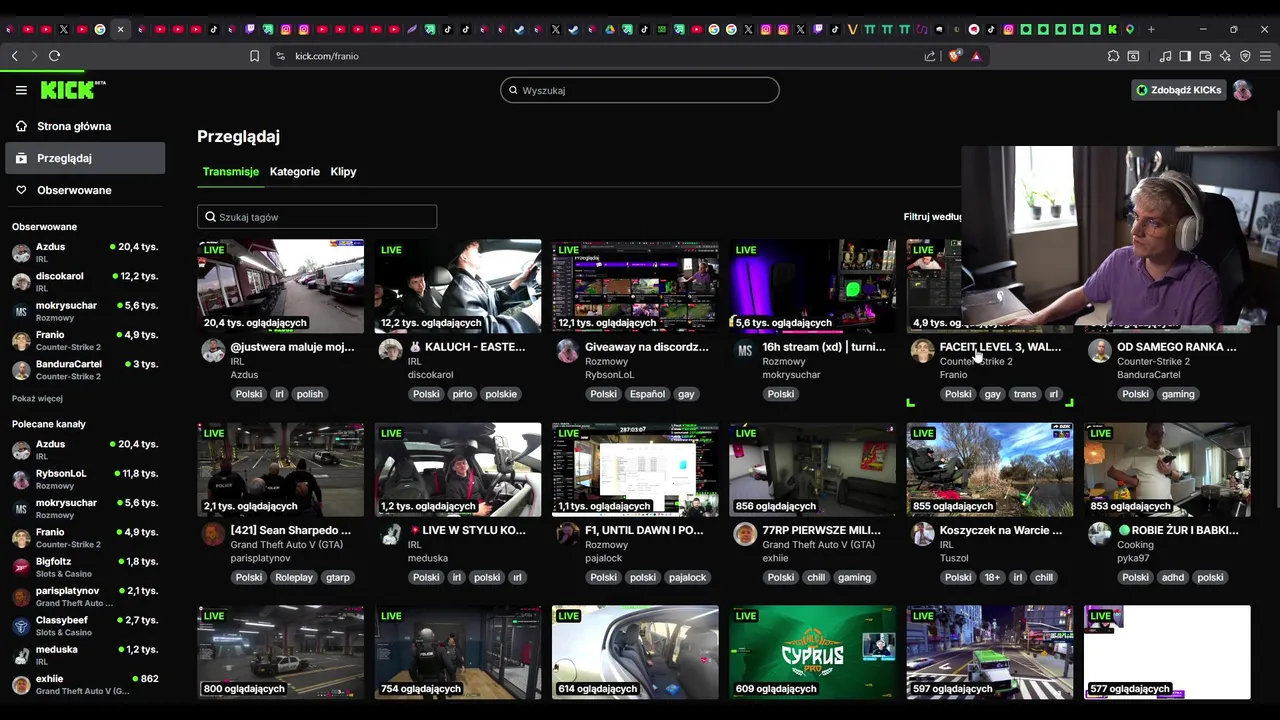Open Classybeef in recommended channels
Image resolution: width=1280 pixels, height=720 pixels.
pyautogui.click(x=85, y=626)
